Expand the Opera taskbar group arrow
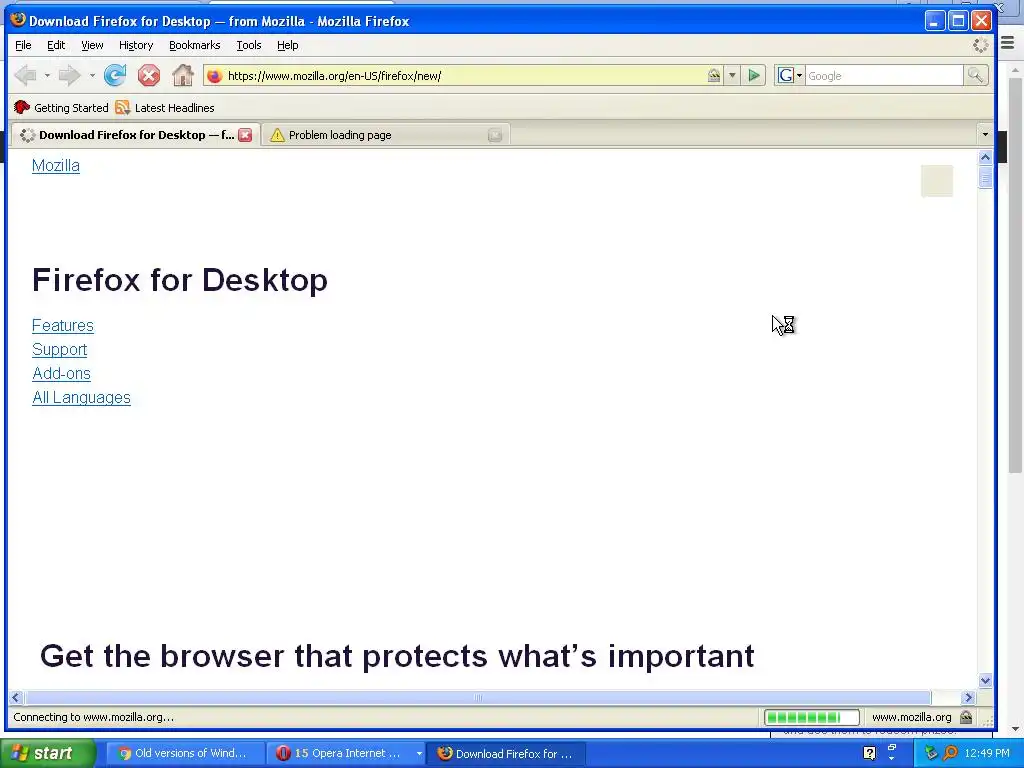The height and width of the screenshot is (768, 1024). point(419,753)
